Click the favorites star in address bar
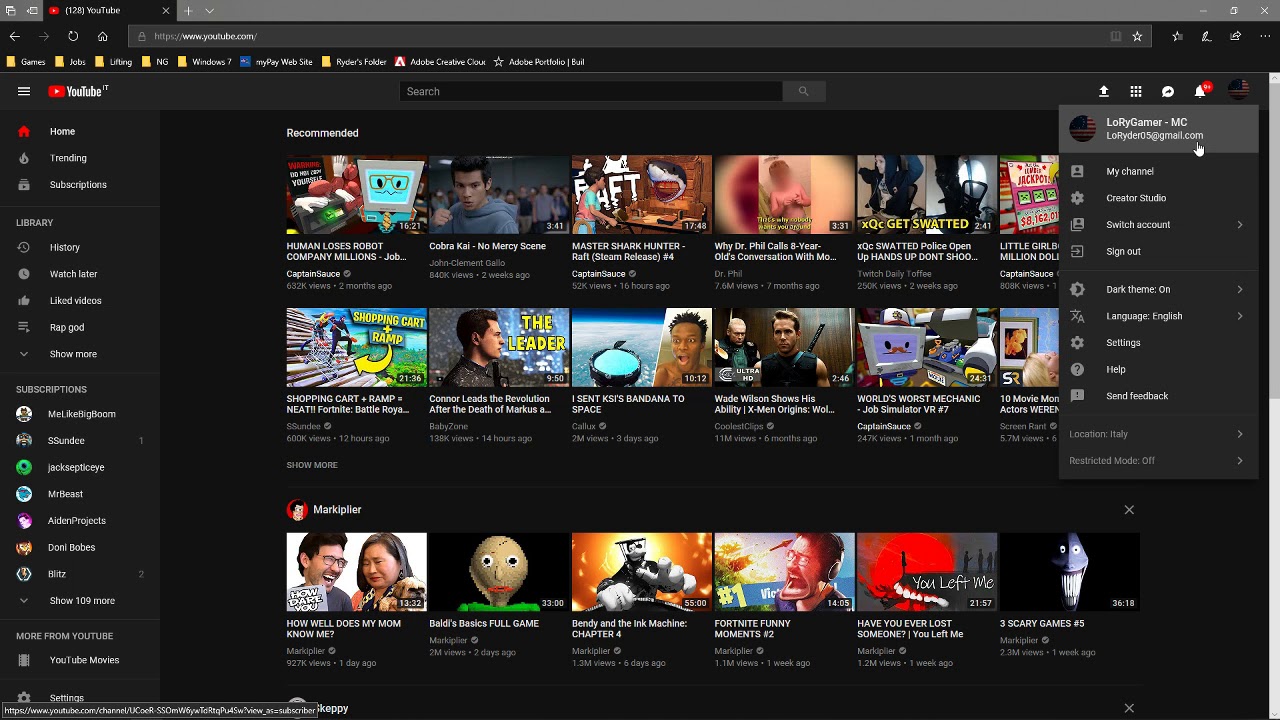The height and width of the screenshot is (720, 1280). click(1137, 36)
